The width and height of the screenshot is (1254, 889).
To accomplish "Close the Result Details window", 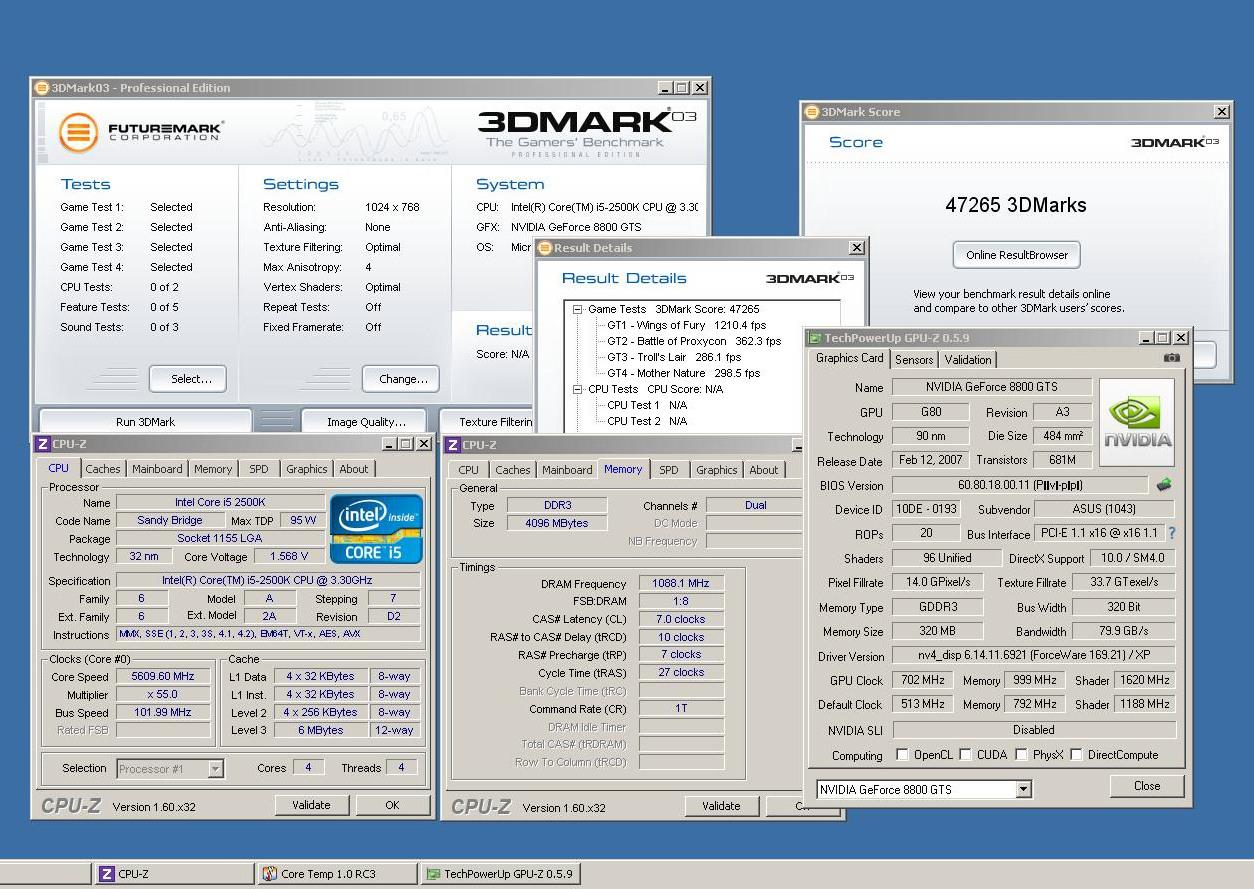I will tap(856, 248).
